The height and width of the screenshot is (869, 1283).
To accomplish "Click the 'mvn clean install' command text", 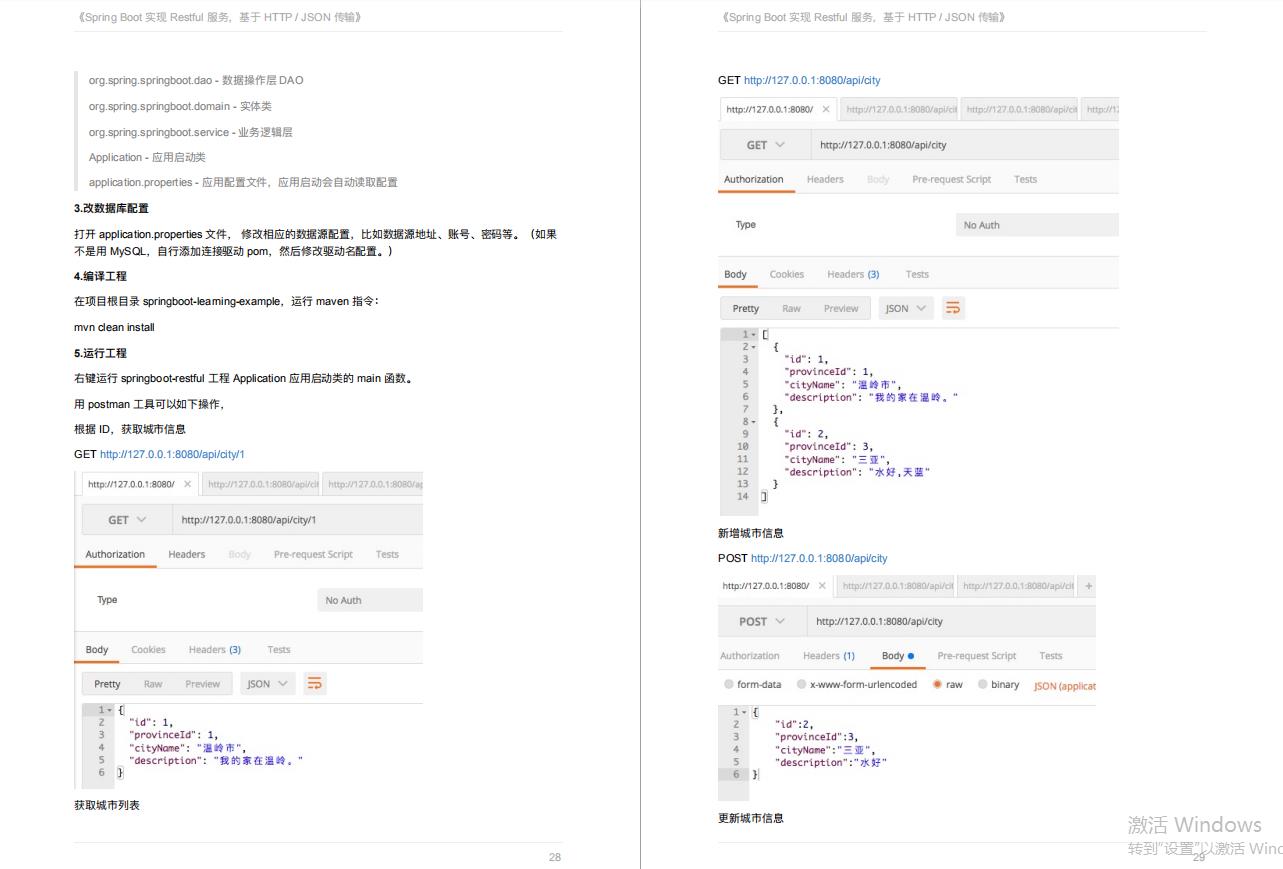I will pos(114,327).
